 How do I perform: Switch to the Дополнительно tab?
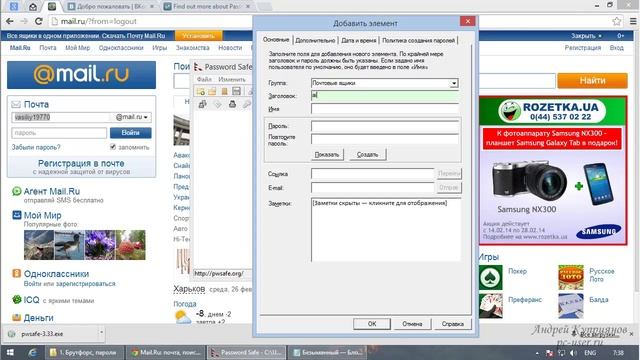315,40
